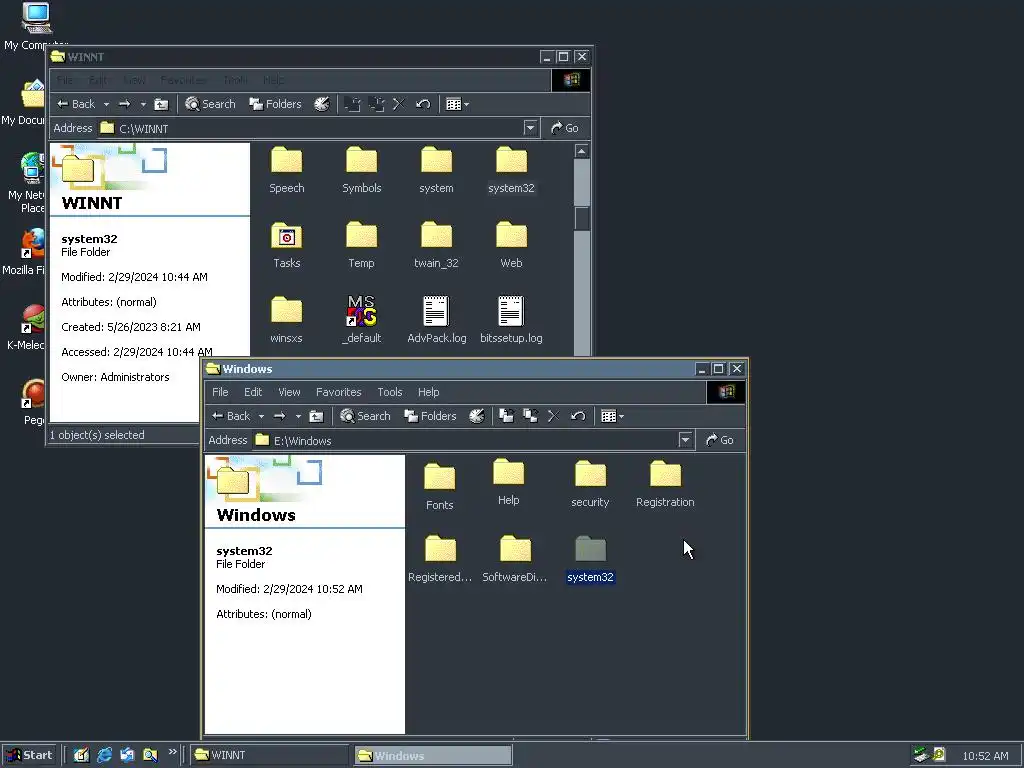Screen dimensions: 1024x768
Task: Select the twain_32 folder in WINNT window
Action: [436, 245]
